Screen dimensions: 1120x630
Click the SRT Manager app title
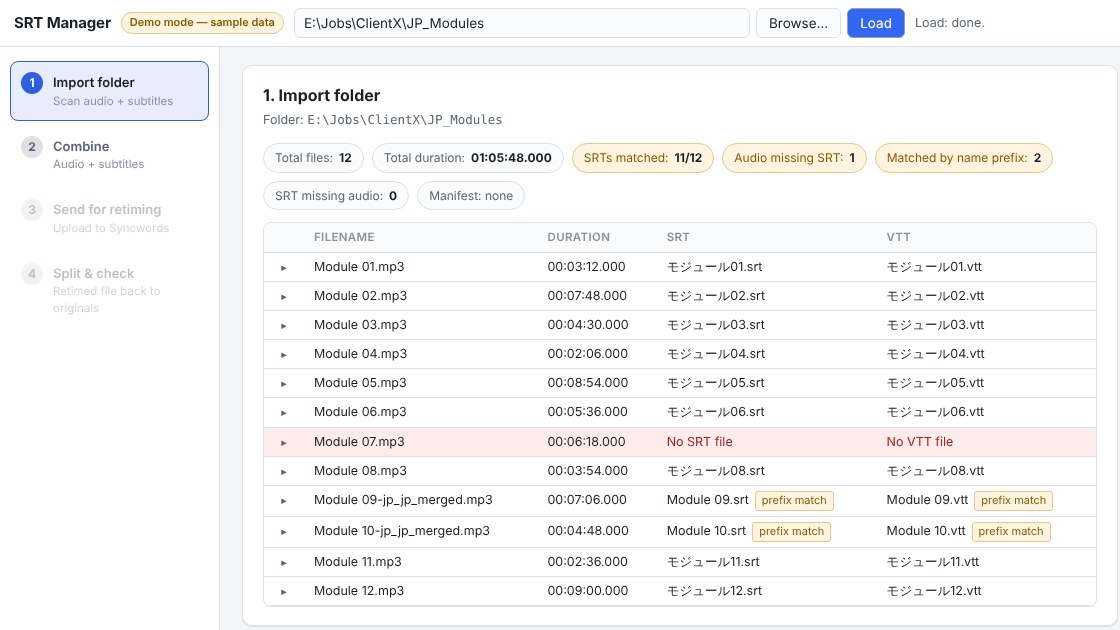[62, 23]
